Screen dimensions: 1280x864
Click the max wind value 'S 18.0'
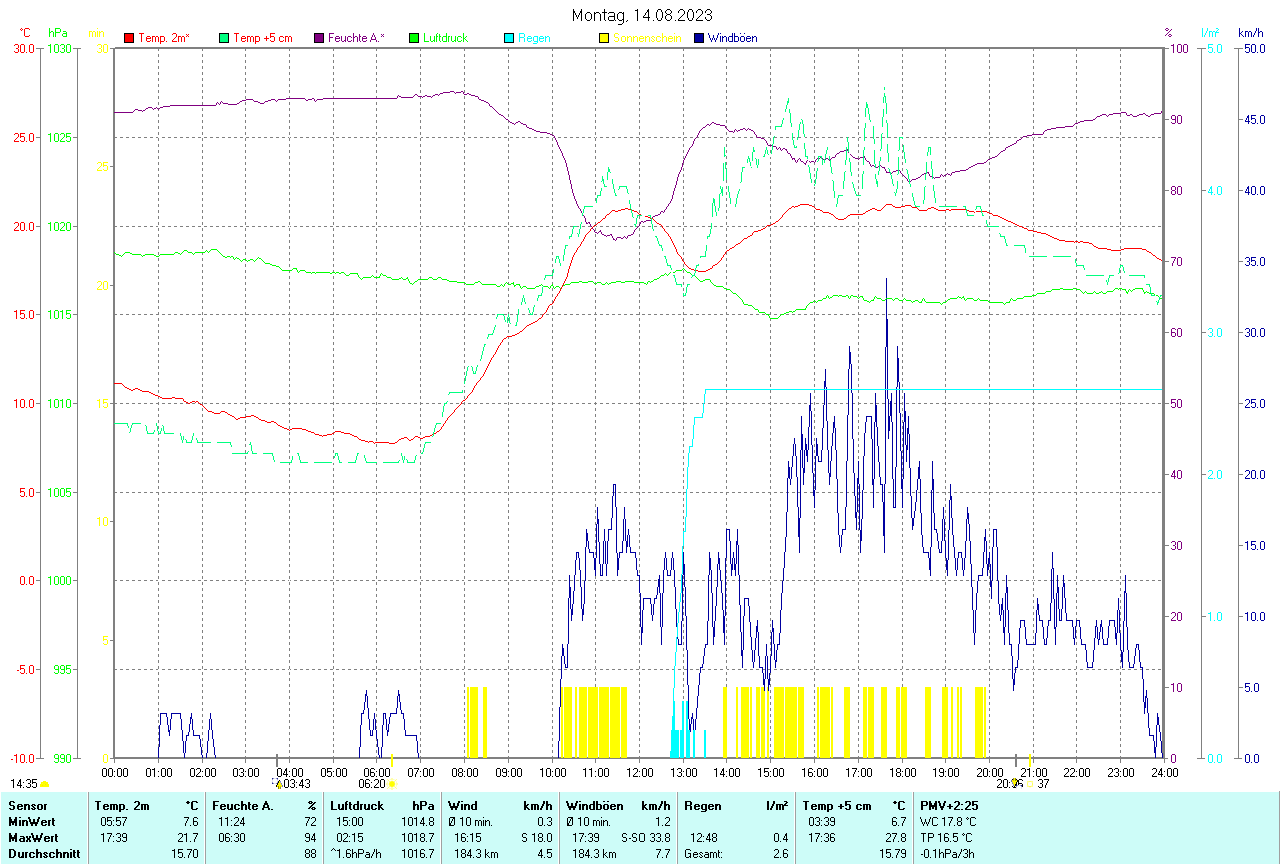(x=536, y=837)
